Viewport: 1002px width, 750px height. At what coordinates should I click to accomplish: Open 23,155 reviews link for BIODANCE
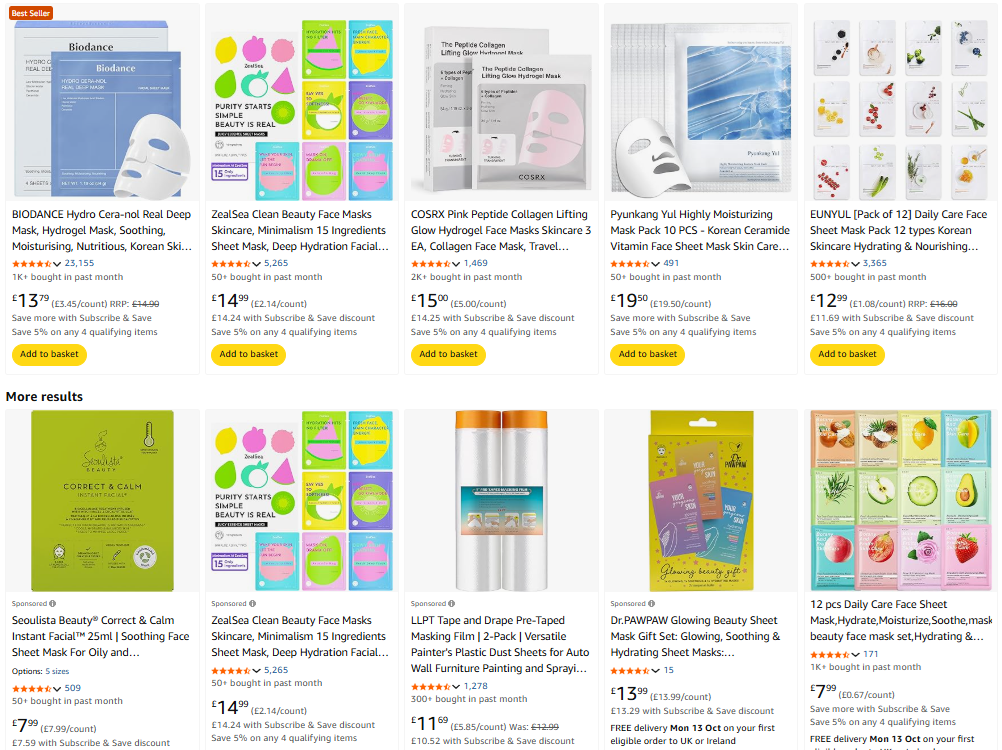79,263
